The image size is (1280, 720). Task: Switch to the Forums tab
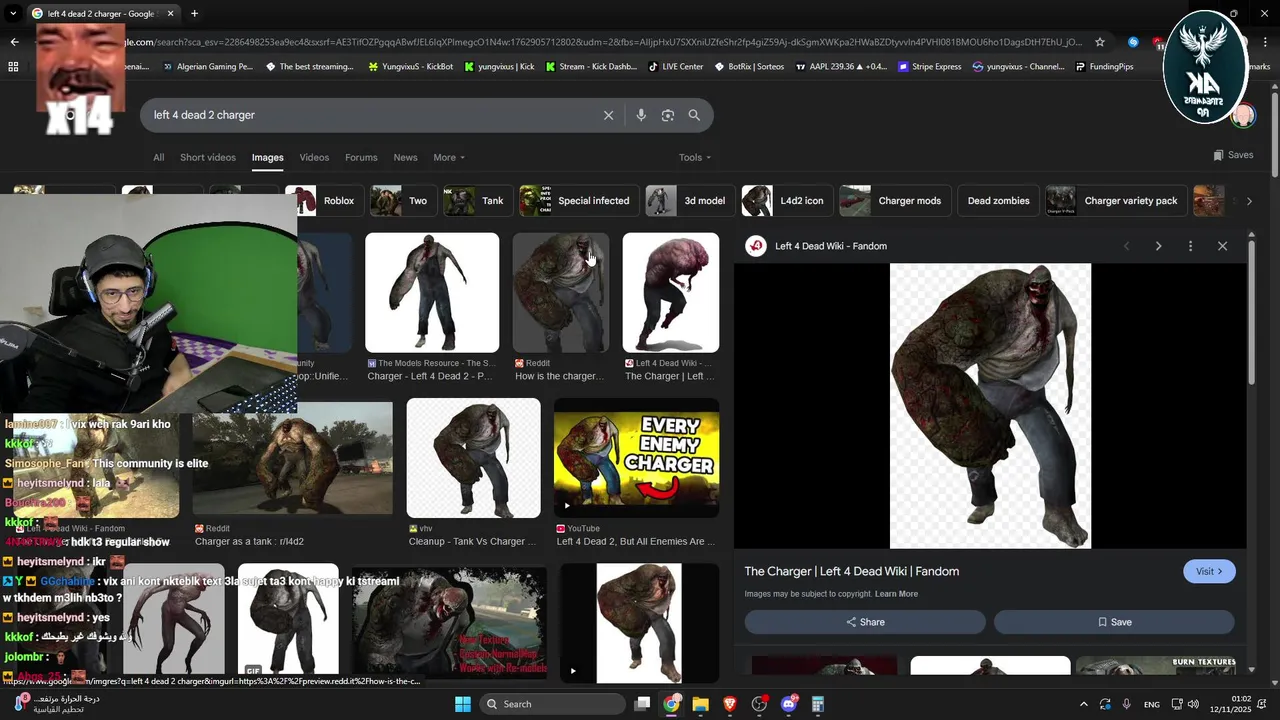pyautogui.click(x=361, y=157)
